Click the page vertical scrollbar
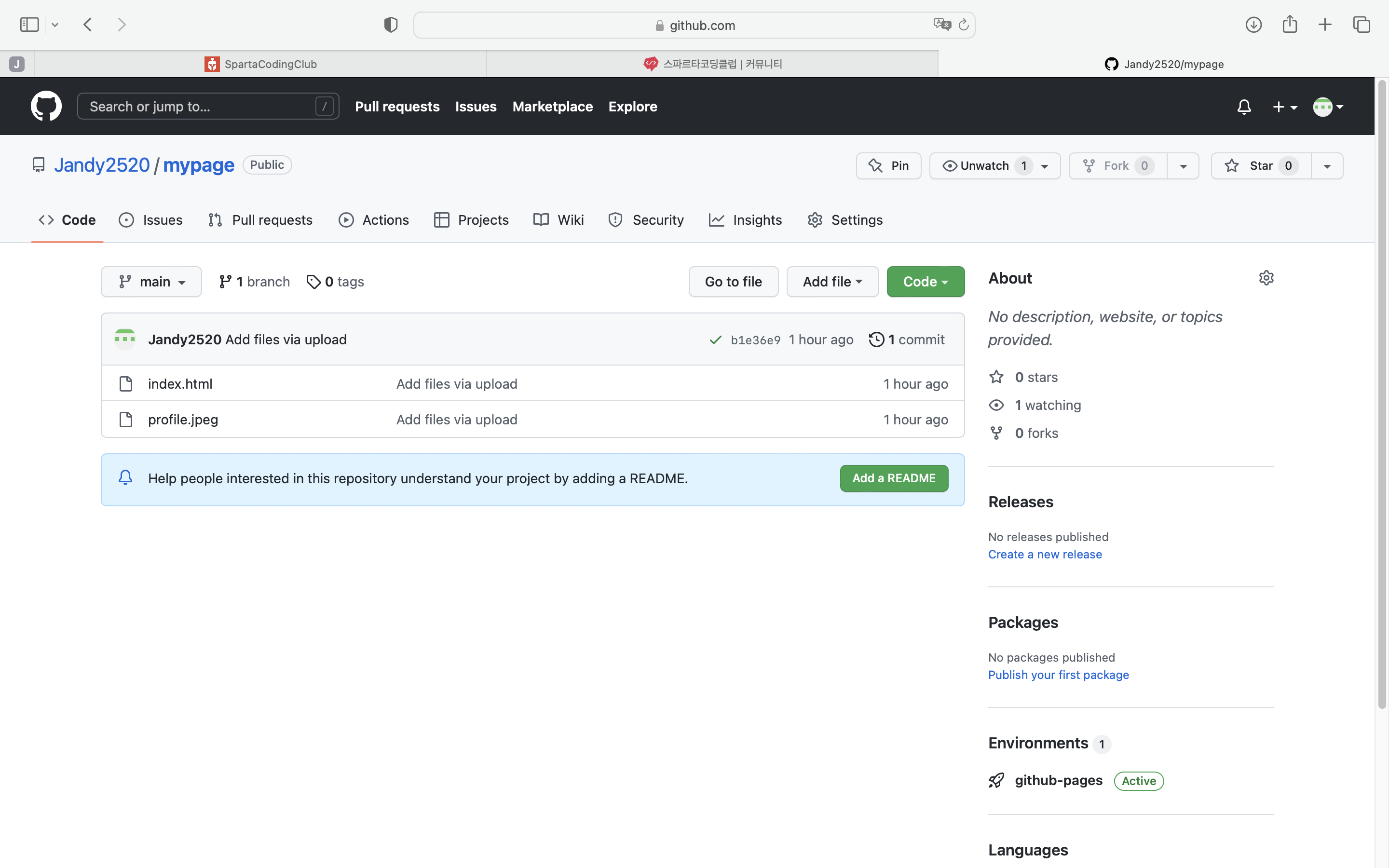The height and width of the screenshot is (868, 1389). tap(1382, 394)
